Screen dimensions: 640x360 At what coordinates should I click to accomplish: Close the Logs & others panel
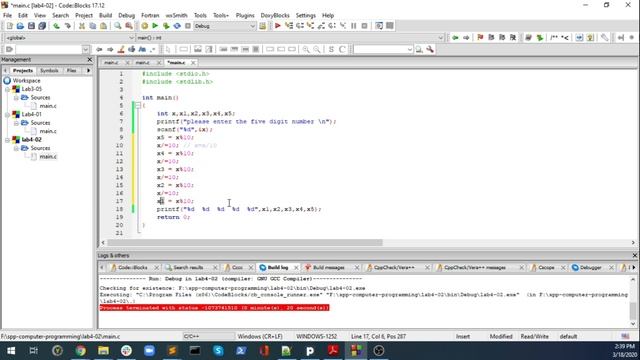pos(634,256)
